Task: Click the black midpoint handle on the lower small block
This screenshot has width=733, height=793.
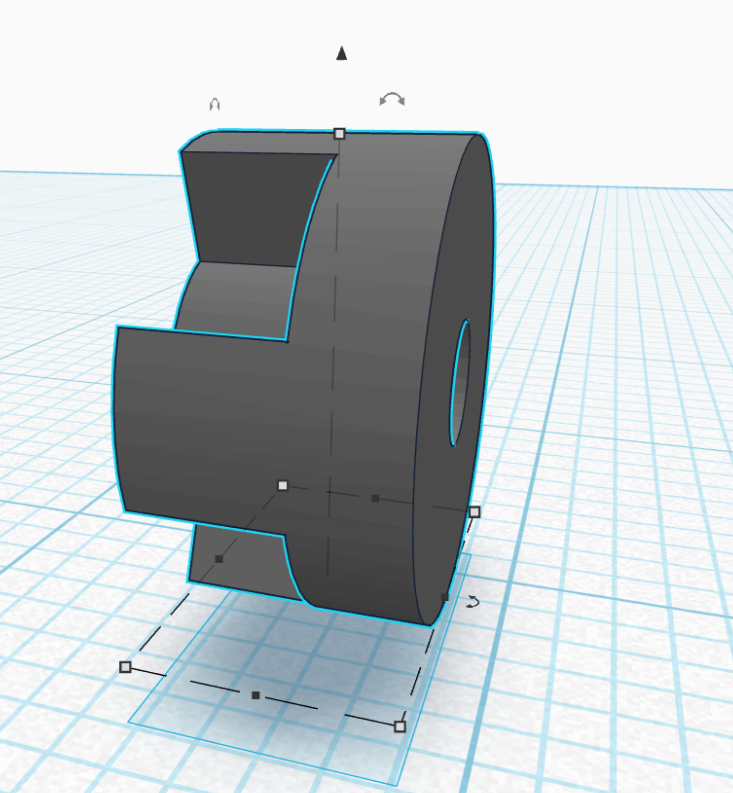Action: coord(219,558)
